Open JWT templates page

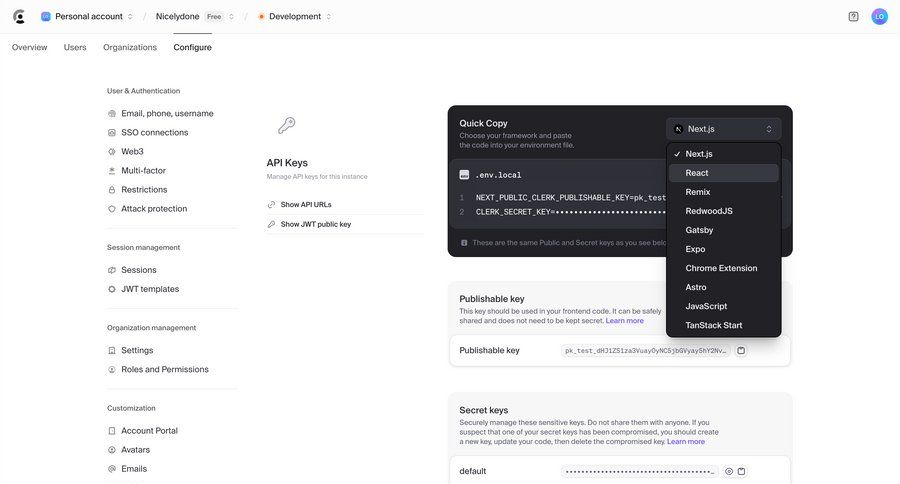150,289
